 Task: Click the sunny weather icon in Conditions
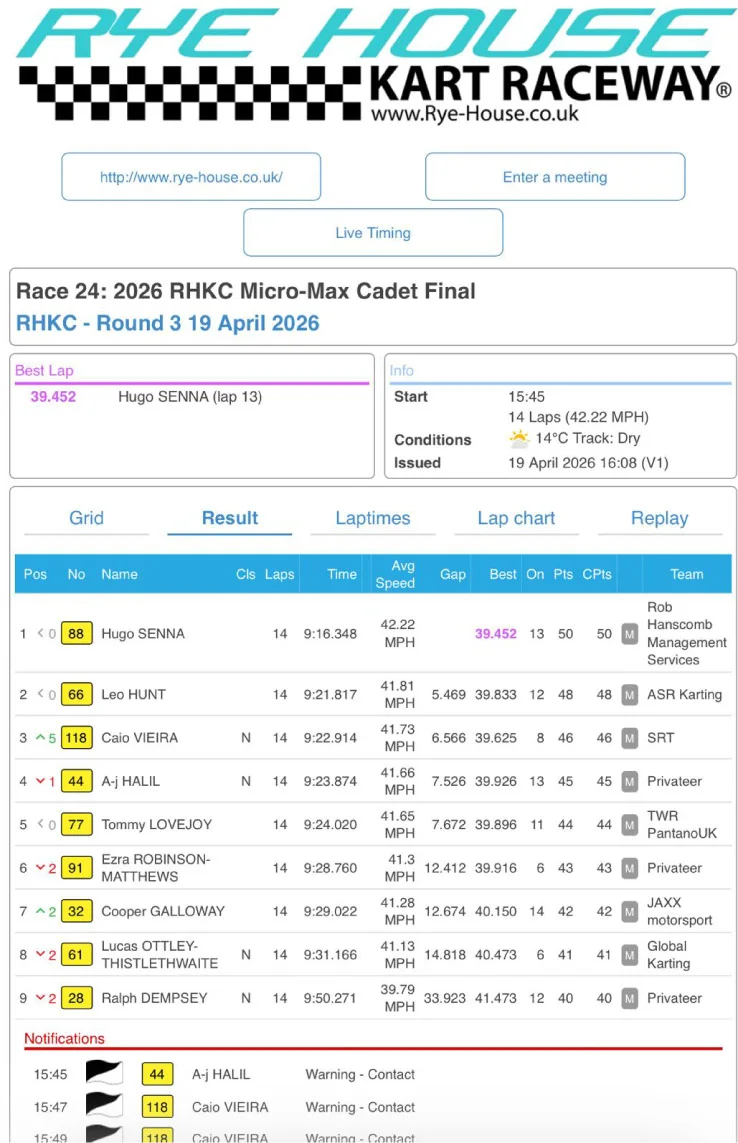(518, 439)
